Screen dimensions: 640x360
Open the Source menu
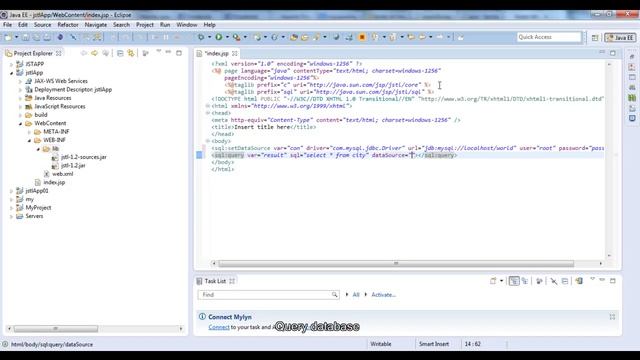coord(42,25)
